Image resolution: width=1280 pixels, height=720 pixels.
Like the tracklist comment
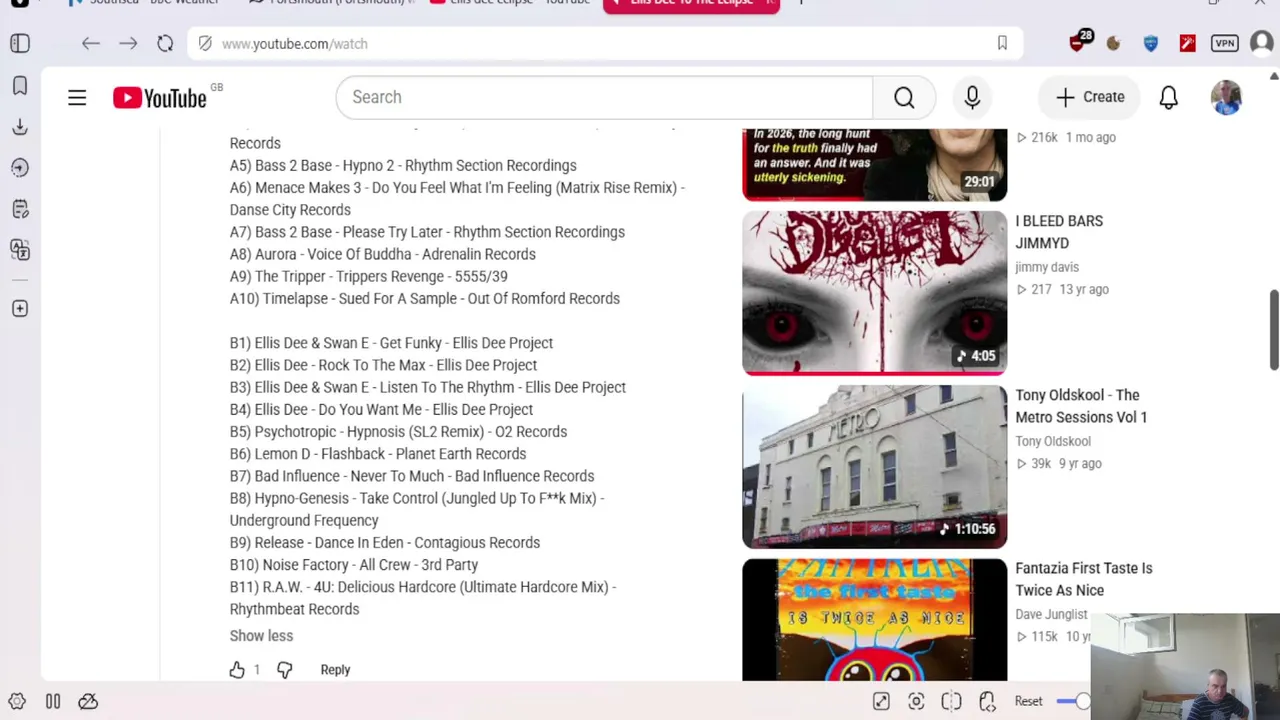click(x=237, y=670)
